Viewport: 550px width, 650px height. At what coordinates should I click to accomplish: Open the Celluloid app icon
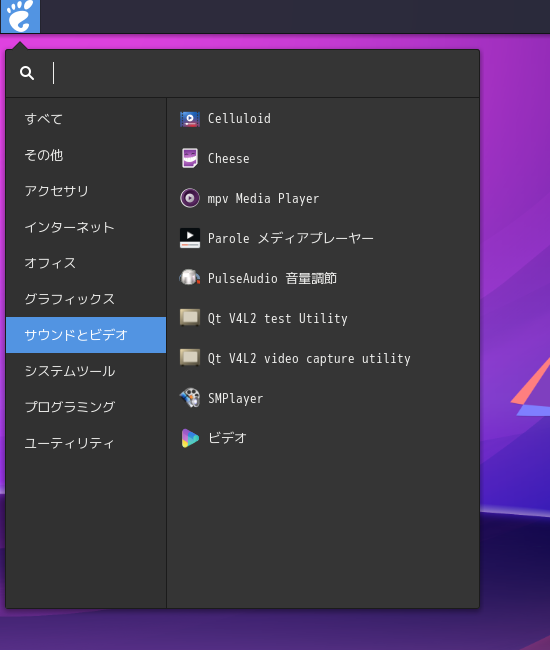tap(190, 119)
